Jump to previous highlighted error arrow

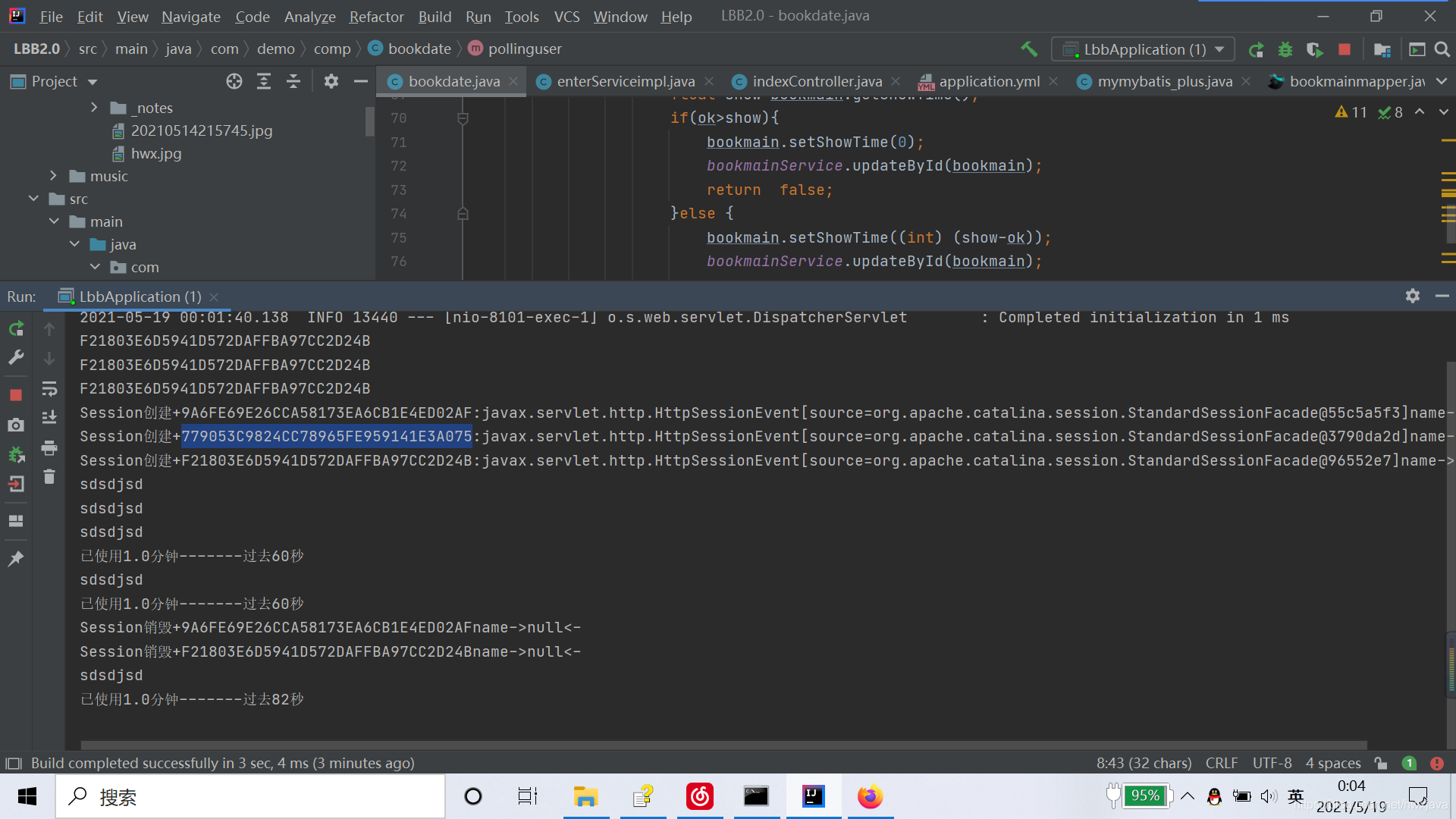[1420, 112]
